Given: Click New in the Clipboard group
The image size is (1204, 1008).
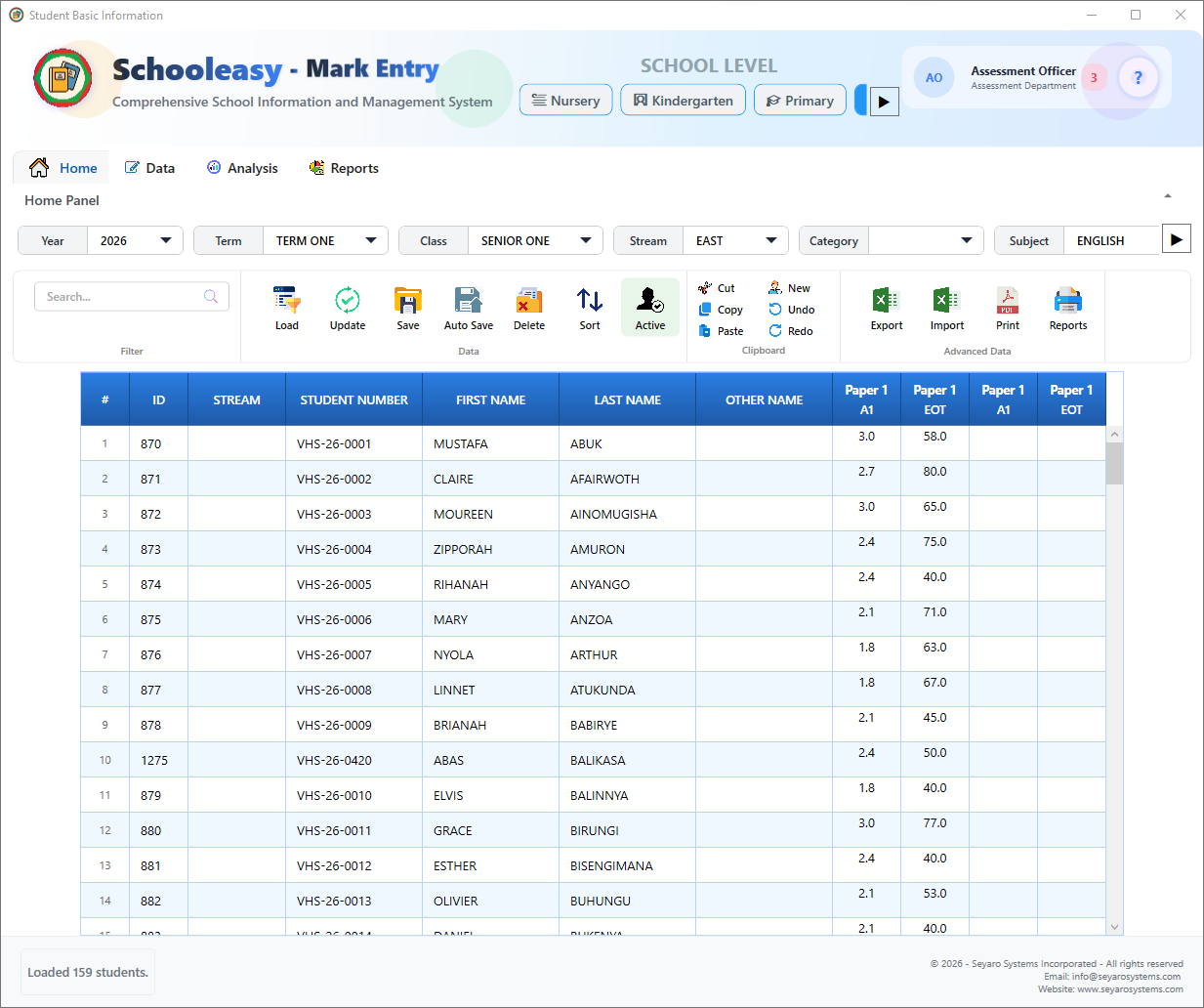Looking at the screenshot, I should tap(789, 288).
